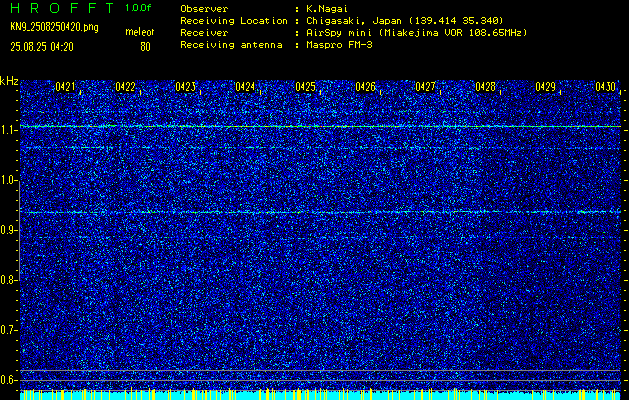Image resolution: width=629 pixels, height=400 pixels.
Task: Click the HROFFT title text
Action: [x=62, y=8]
